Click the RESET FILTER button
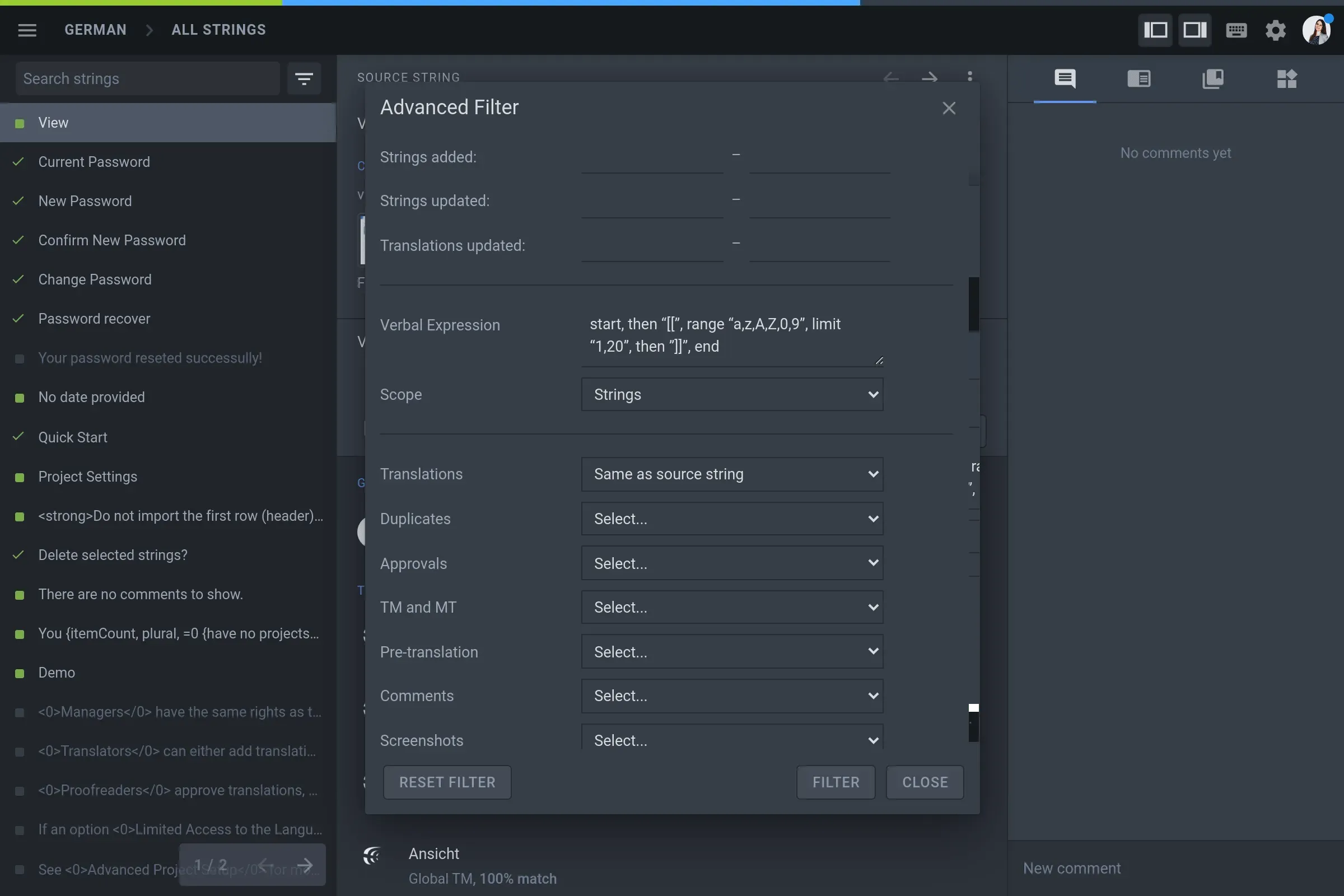Image resolution: width=1344 pixels, height=896 pixels. pos(447,782)
